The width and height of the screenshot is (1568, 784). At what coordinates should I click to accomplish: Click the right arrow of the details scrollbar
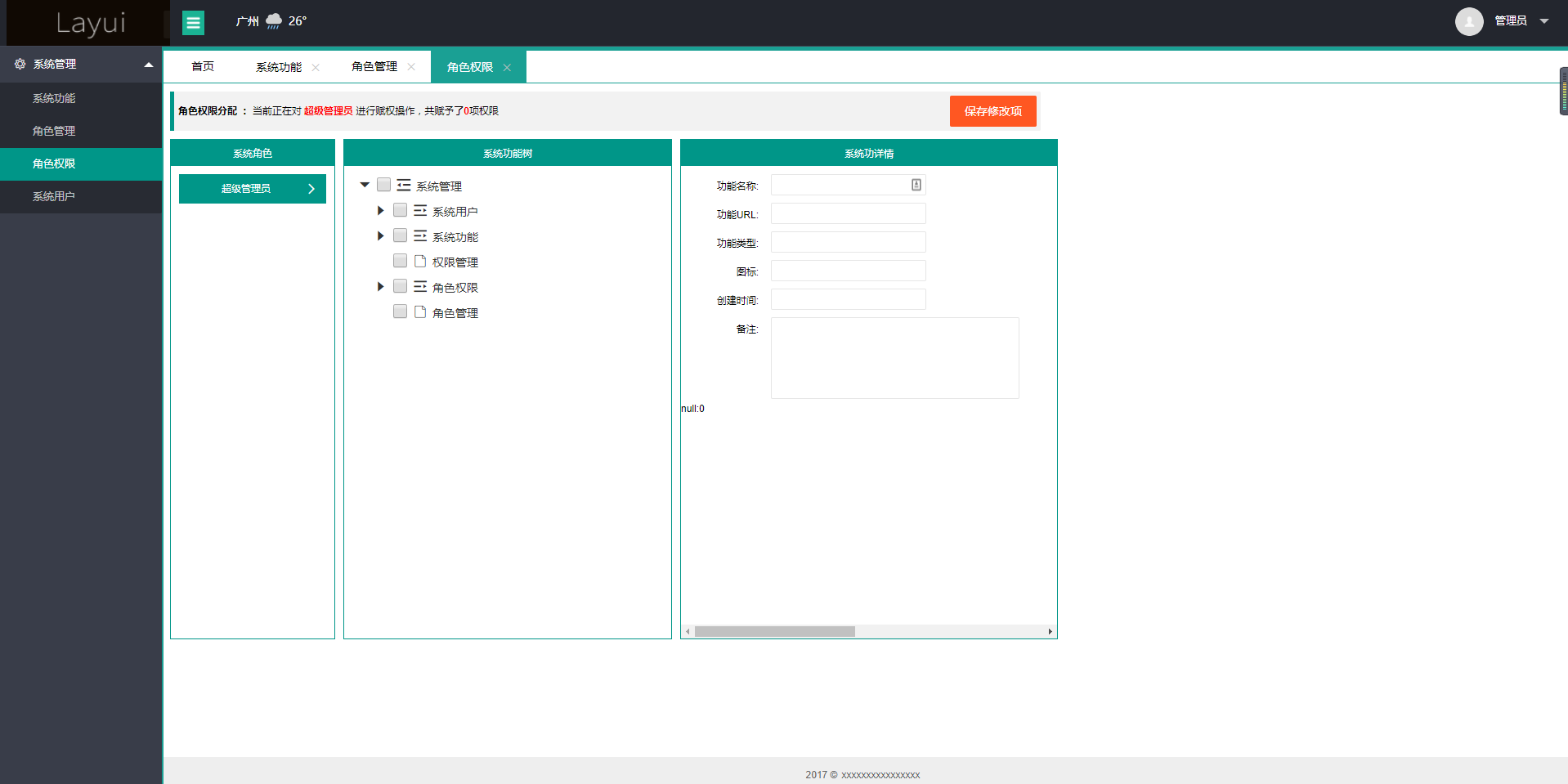pyautogui.click(x=1051, y=632)
